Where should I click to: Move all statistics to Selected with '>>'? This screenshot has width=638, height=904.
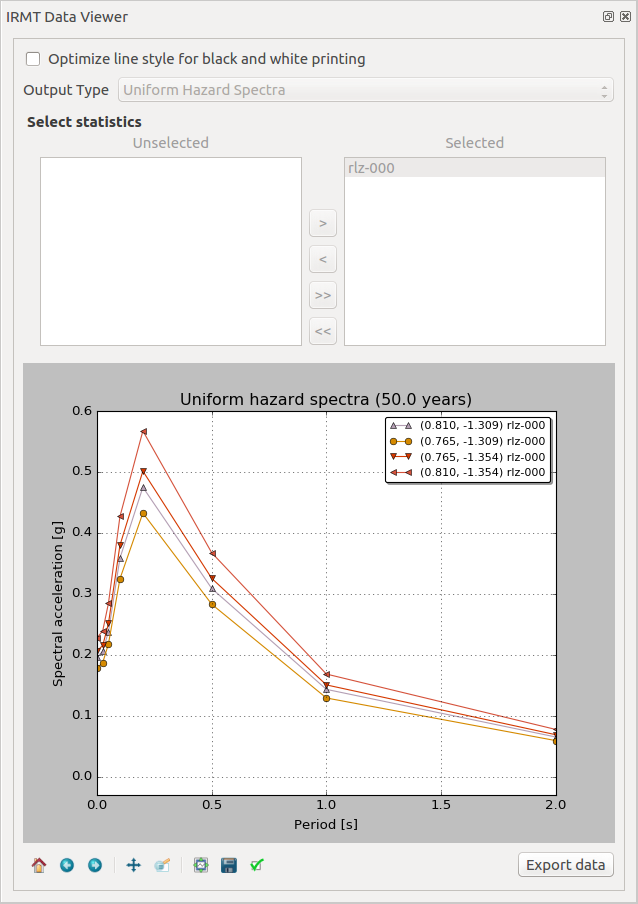322,295
